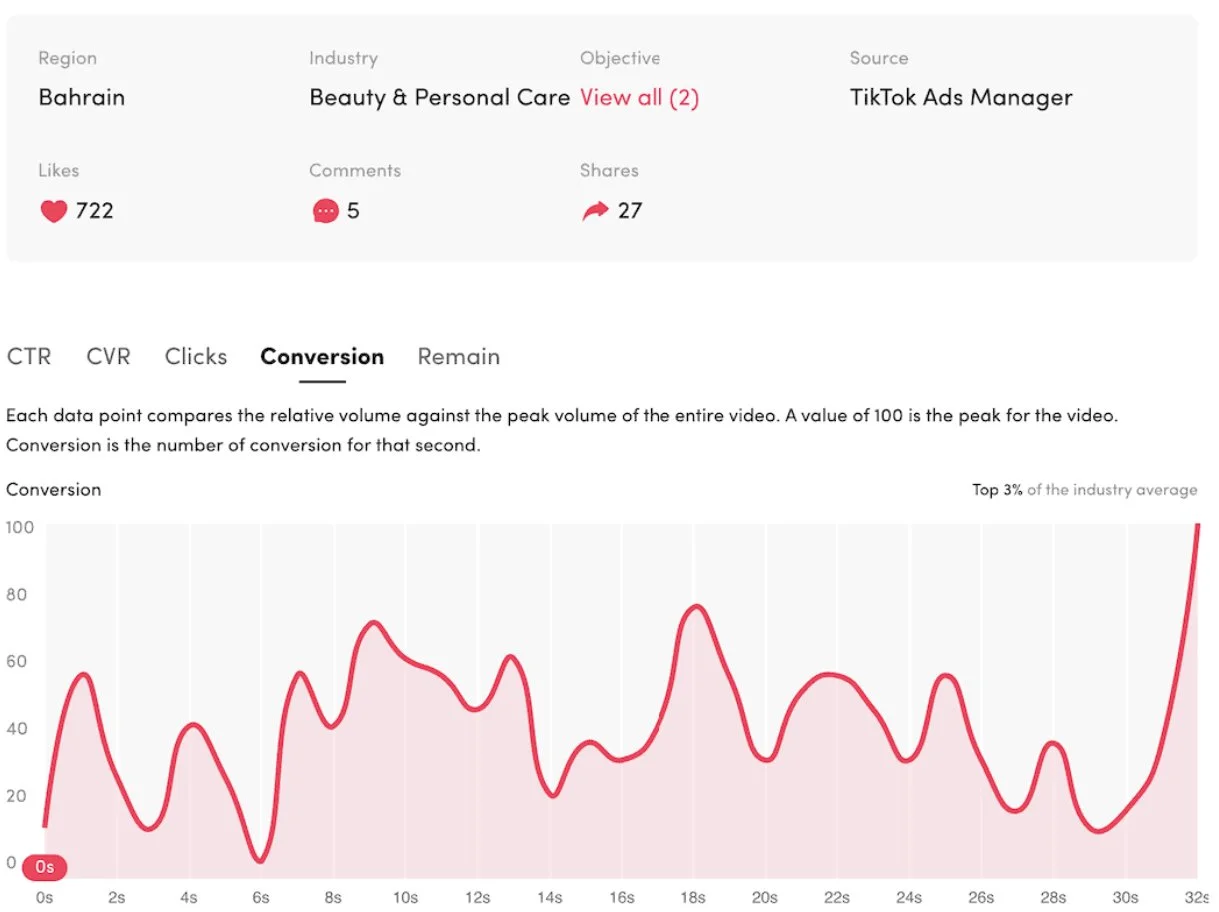Open the Clicks tab

tap(196, 357)
